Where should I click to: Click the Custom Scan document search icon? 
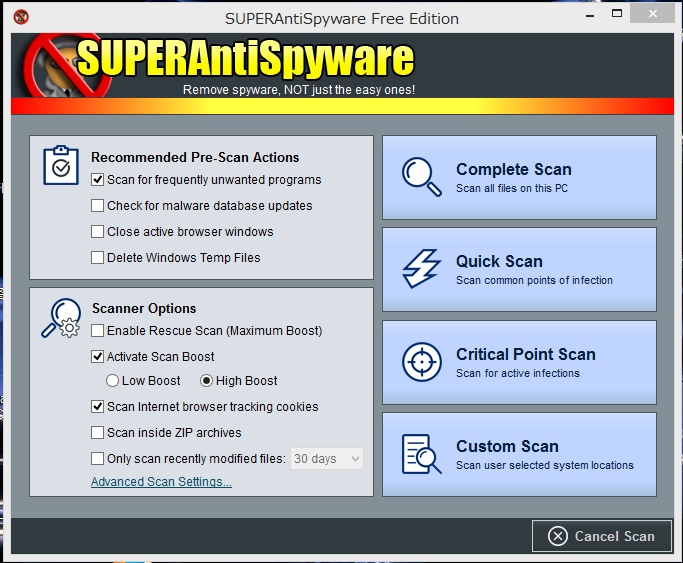pos(421,454)
